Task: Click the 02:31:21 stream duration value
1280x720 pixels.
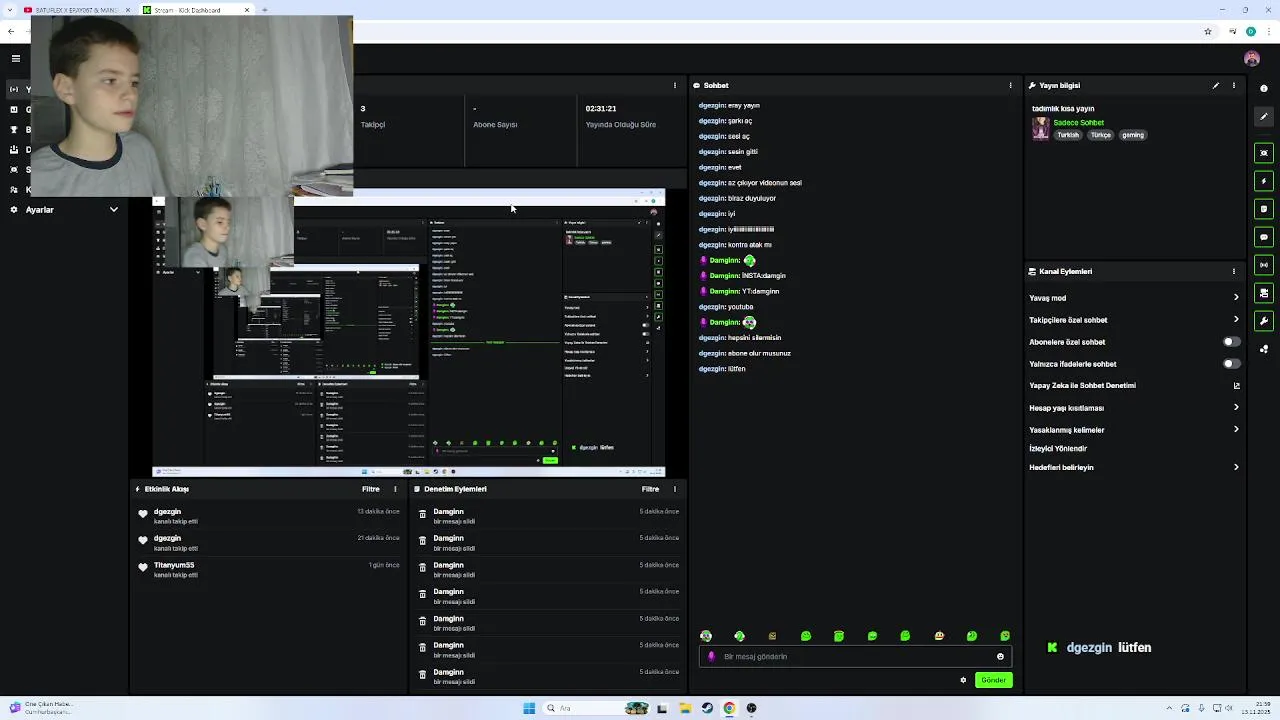Action: tap(601, 108)
